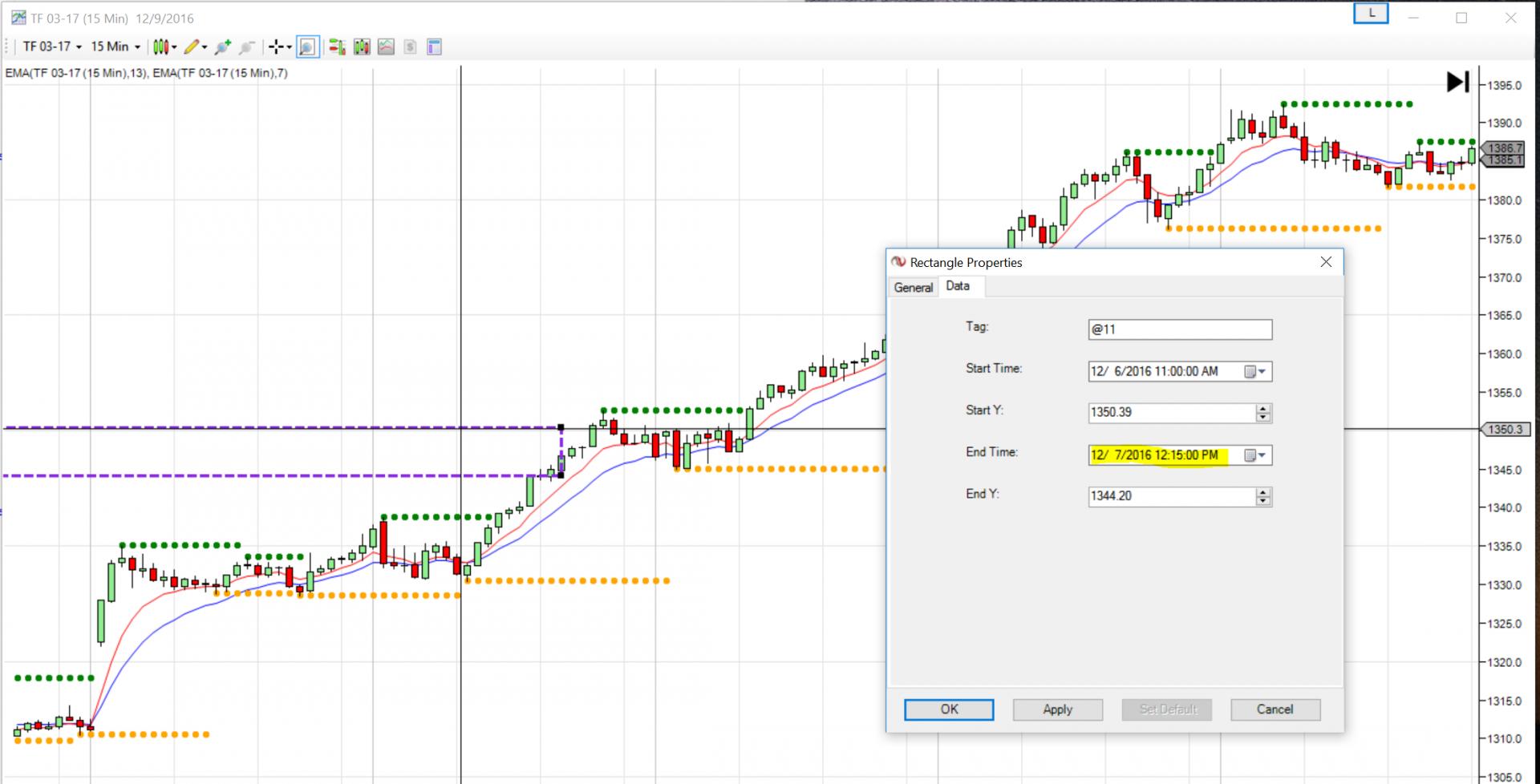Click the chart properties panel icon
The width and height of the screenshot is (1540, 784).
point(434,47)
